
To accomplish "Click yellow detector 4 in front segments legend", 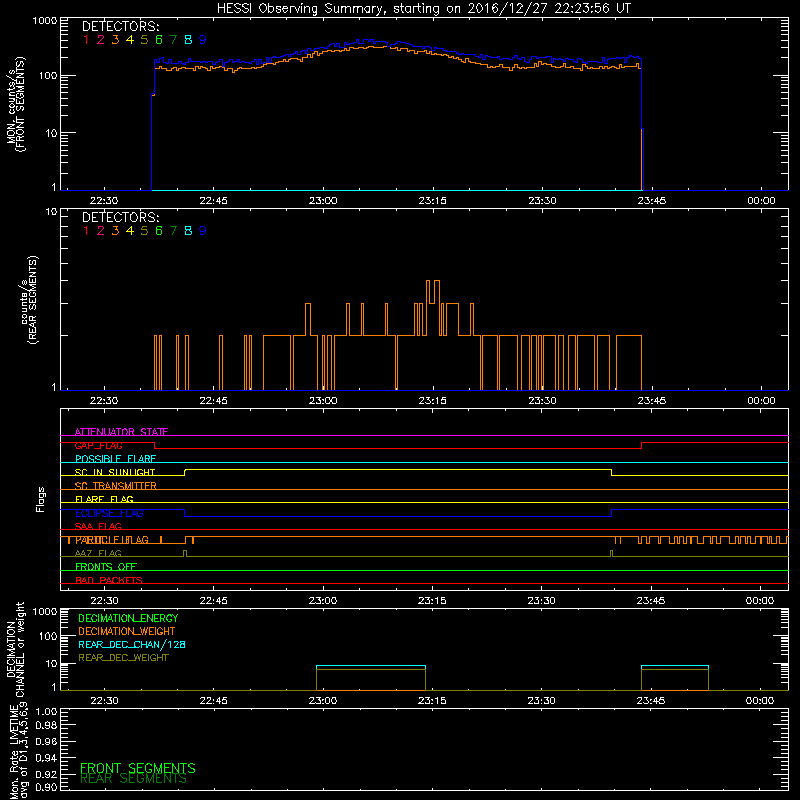I will tap(130, 40).
